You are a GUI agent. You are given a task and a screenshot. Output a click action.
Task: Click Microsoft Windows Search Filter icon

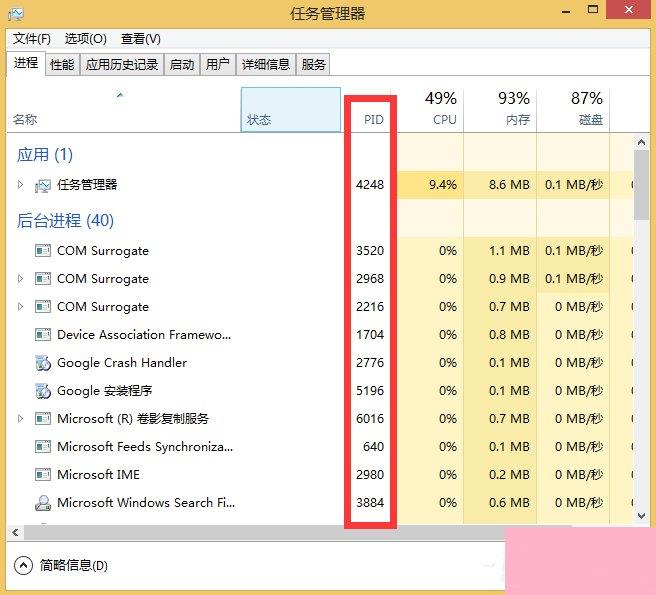[x=43, y=503]
